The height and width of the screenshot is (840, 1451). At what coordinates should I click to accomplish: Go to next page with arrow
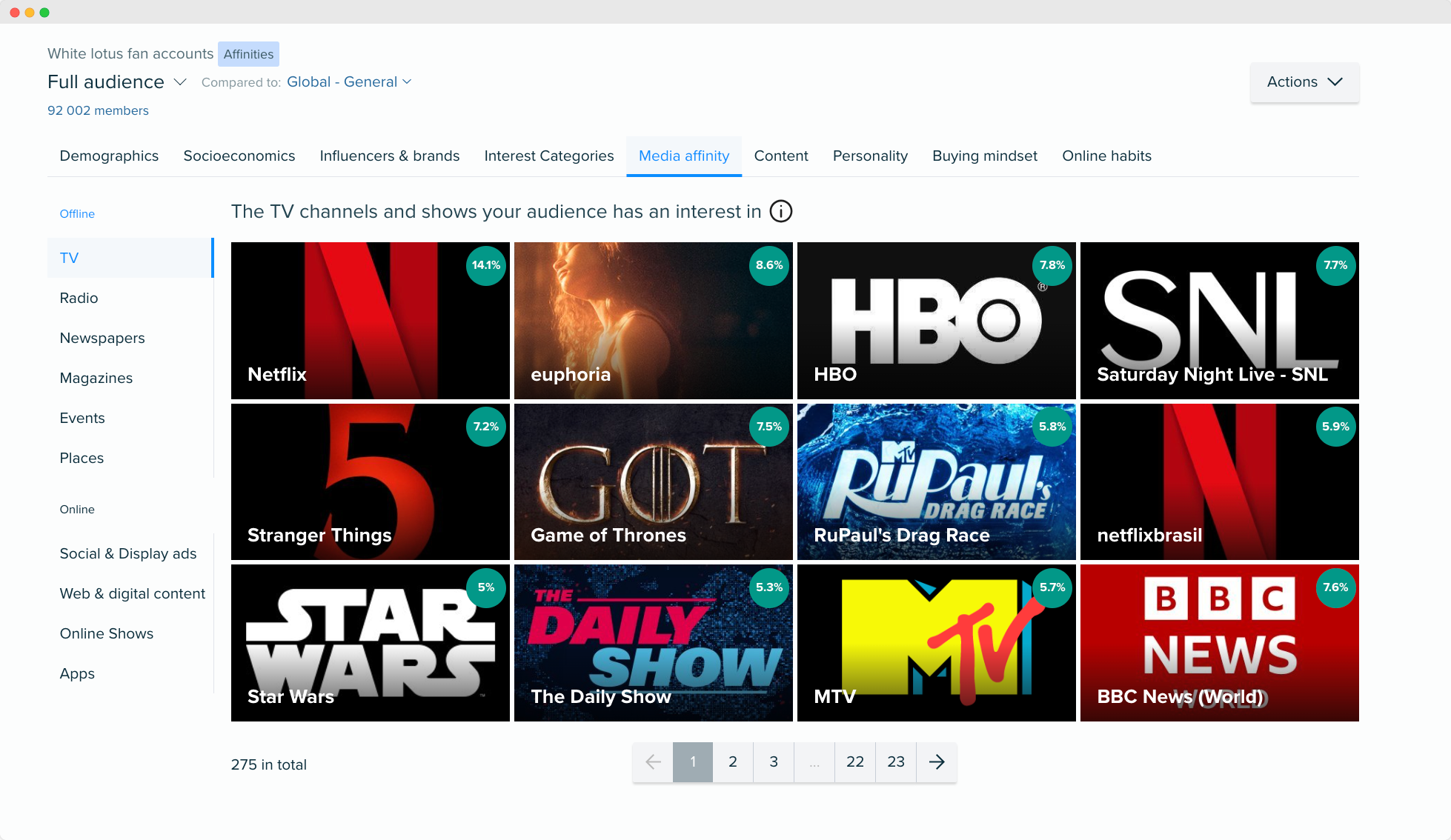[x=937, y=762]
